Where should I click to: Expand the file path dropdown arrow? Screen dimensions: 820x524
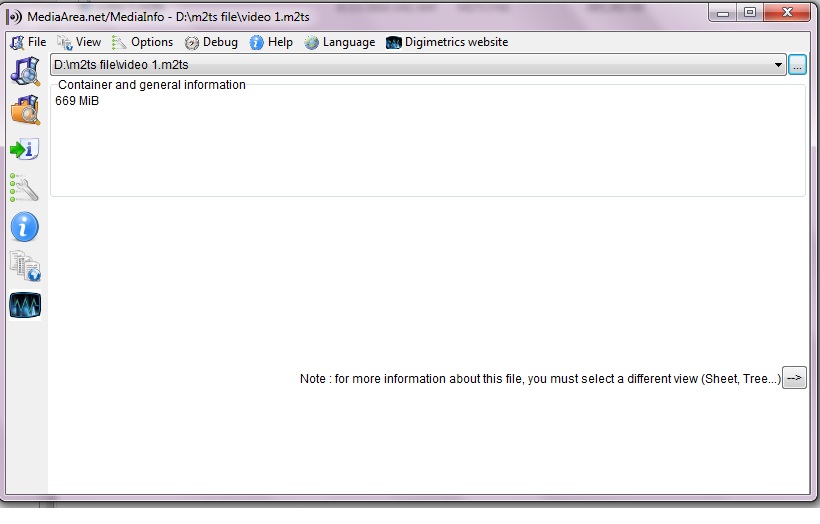pos(778,65)
